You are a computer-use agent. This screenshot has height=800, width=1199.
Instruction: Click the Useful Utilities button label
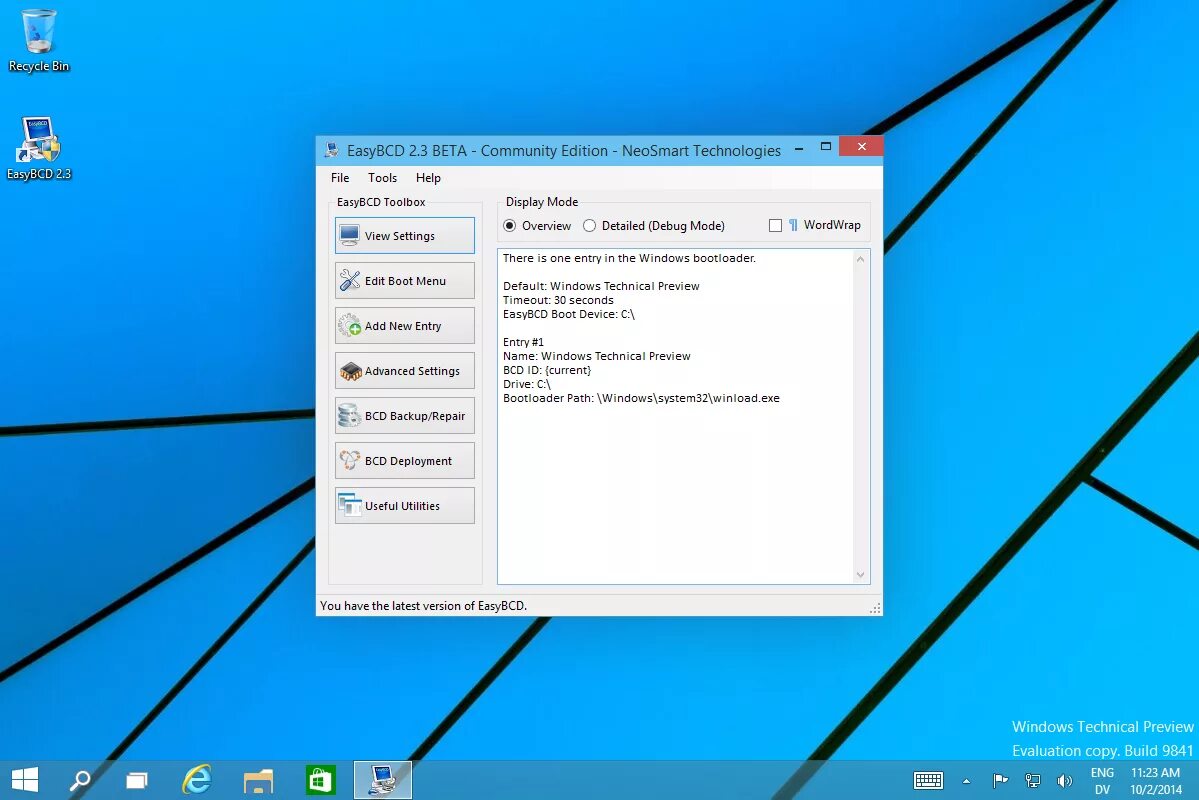point(402,506)
